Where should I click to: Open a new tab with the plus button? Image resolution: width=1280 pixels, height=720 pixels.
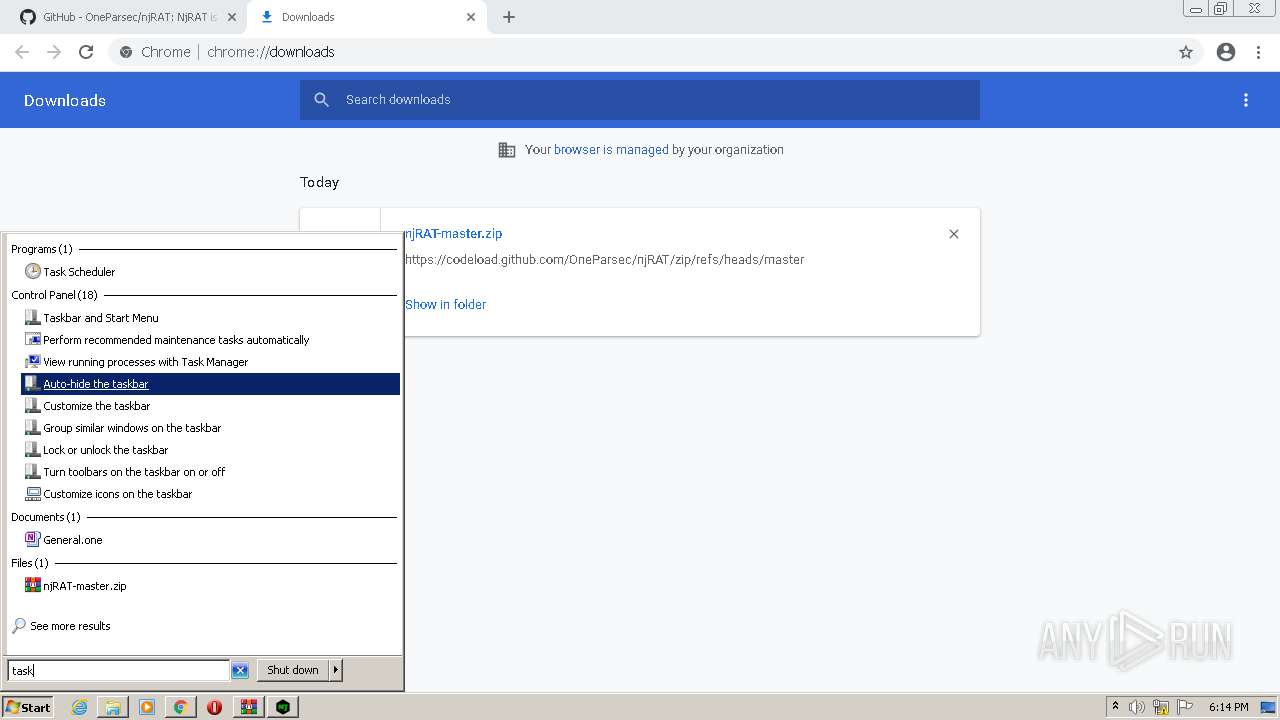[x=509, y=17]
